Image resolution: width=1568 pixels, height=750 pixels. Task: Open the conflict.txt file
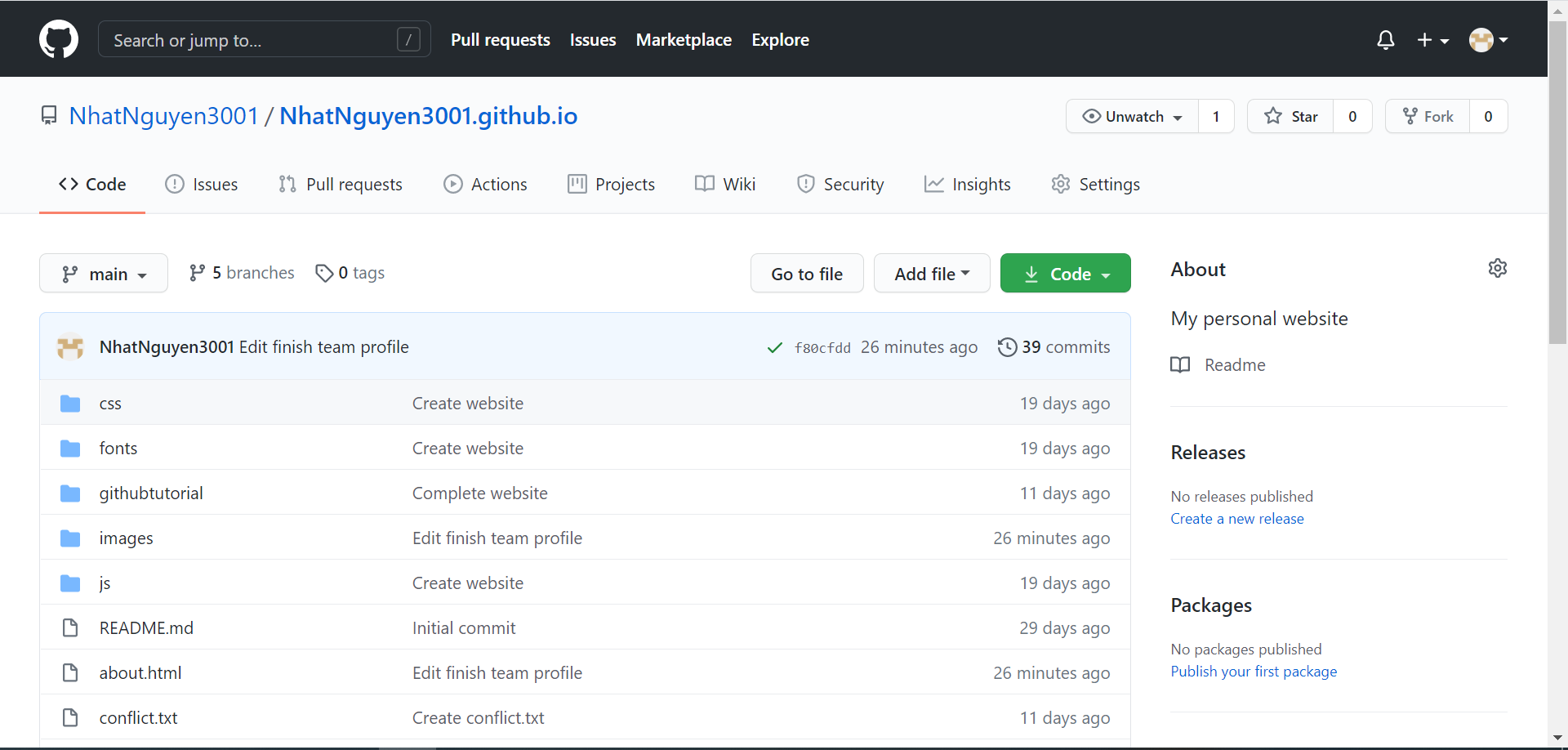point(139,718)
